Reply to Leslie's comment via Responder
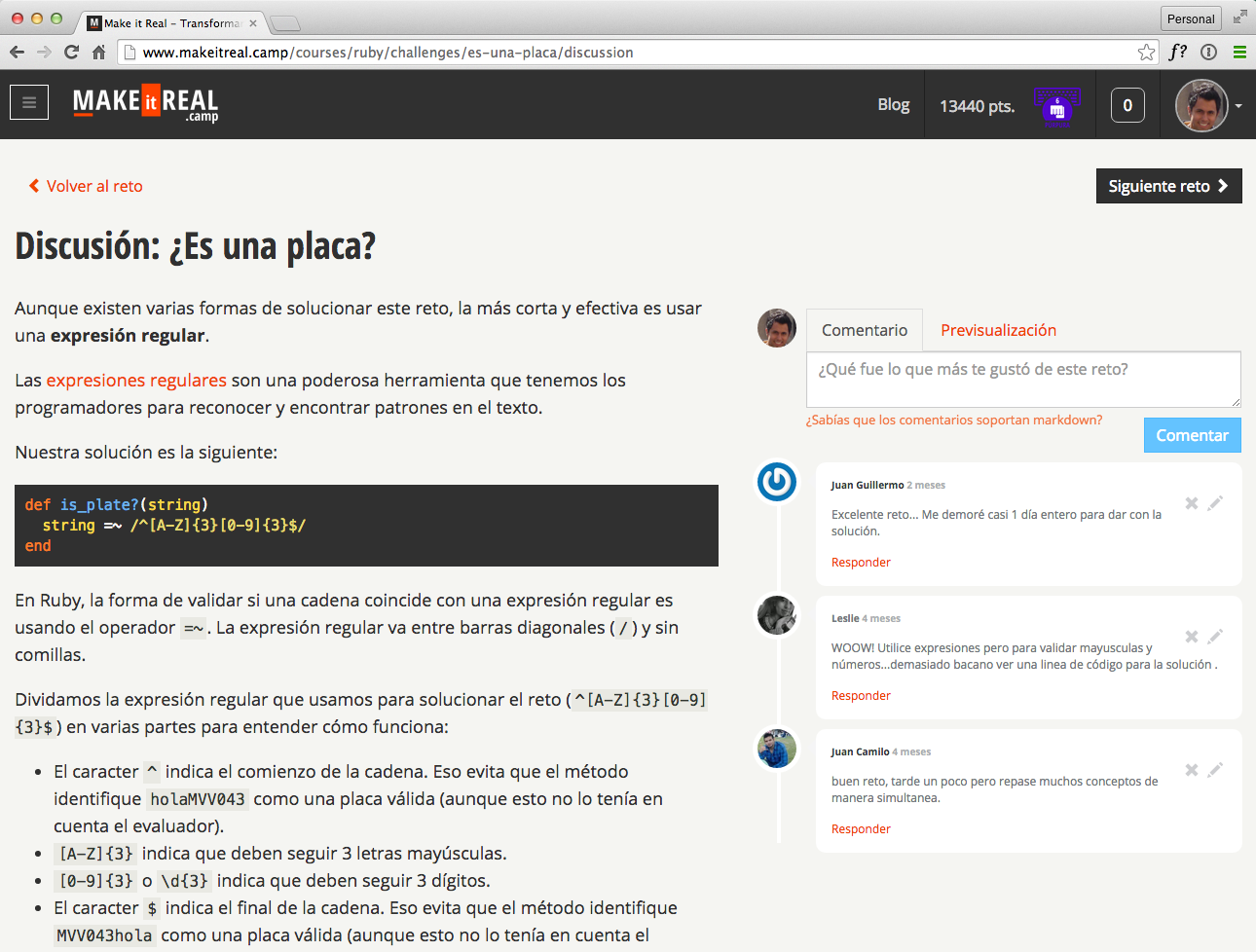The height and width of the screenshot is (952, 1256). pos(861,695)
